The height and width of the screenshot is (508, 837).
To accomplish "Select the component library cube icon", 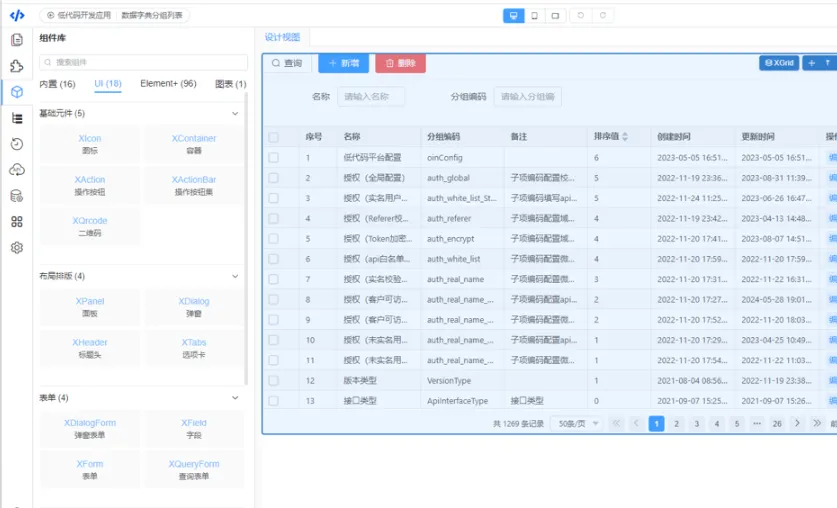I will click(17, 92).
